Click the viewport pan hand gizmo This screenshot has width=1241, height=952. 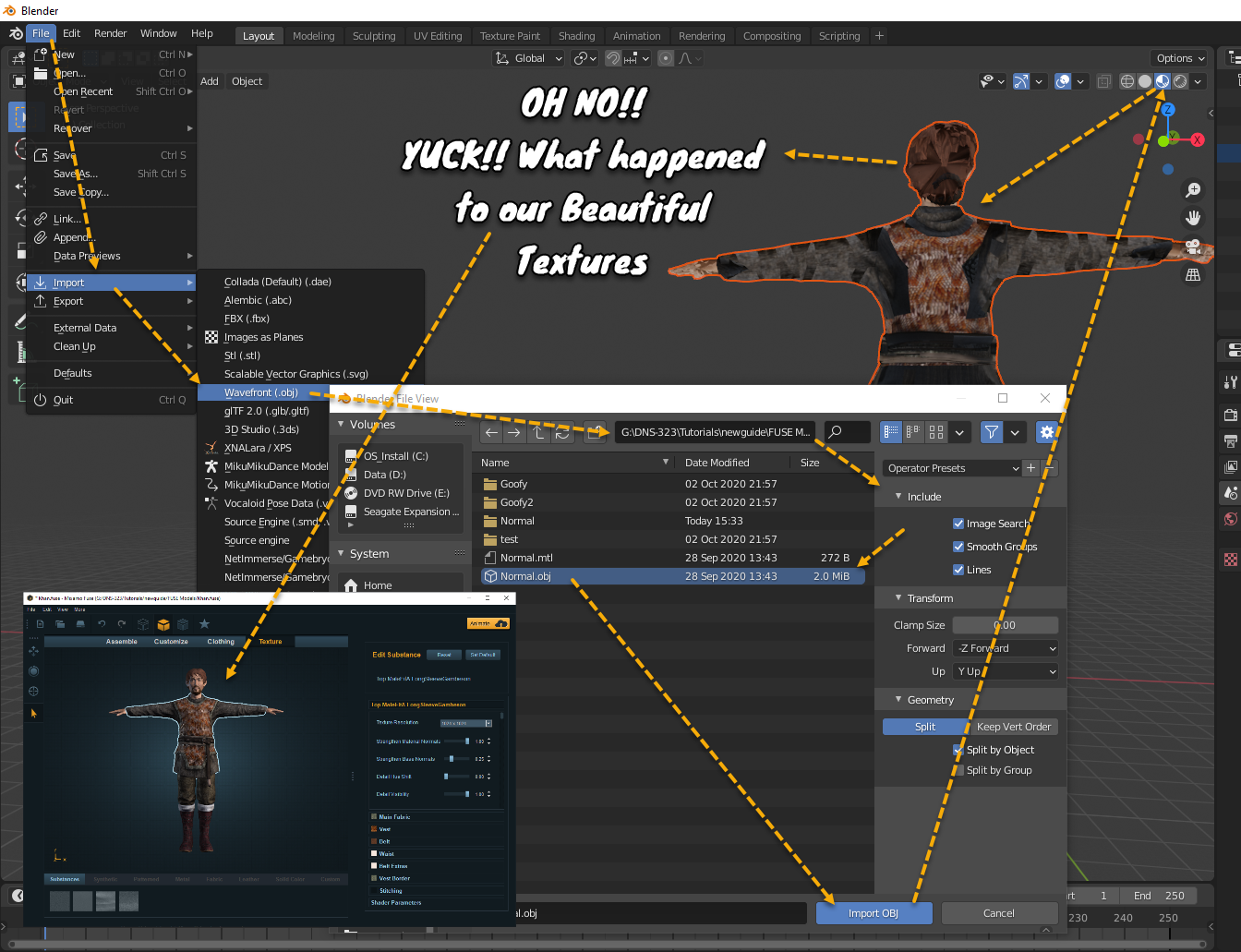click(x=1193, y=218)
